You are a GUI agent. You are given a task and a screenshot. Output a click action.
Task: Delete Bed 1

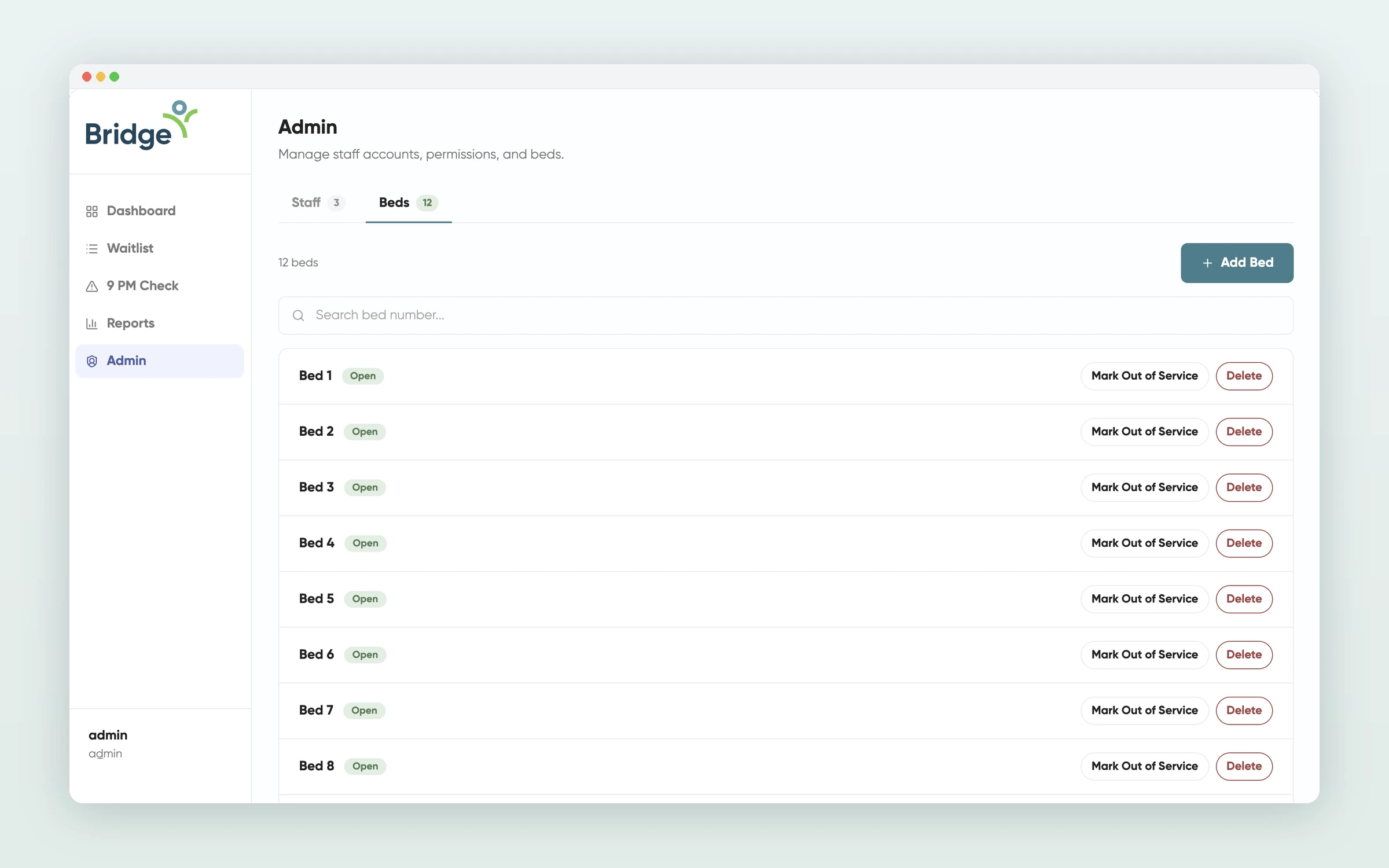tap(1244, 376)
